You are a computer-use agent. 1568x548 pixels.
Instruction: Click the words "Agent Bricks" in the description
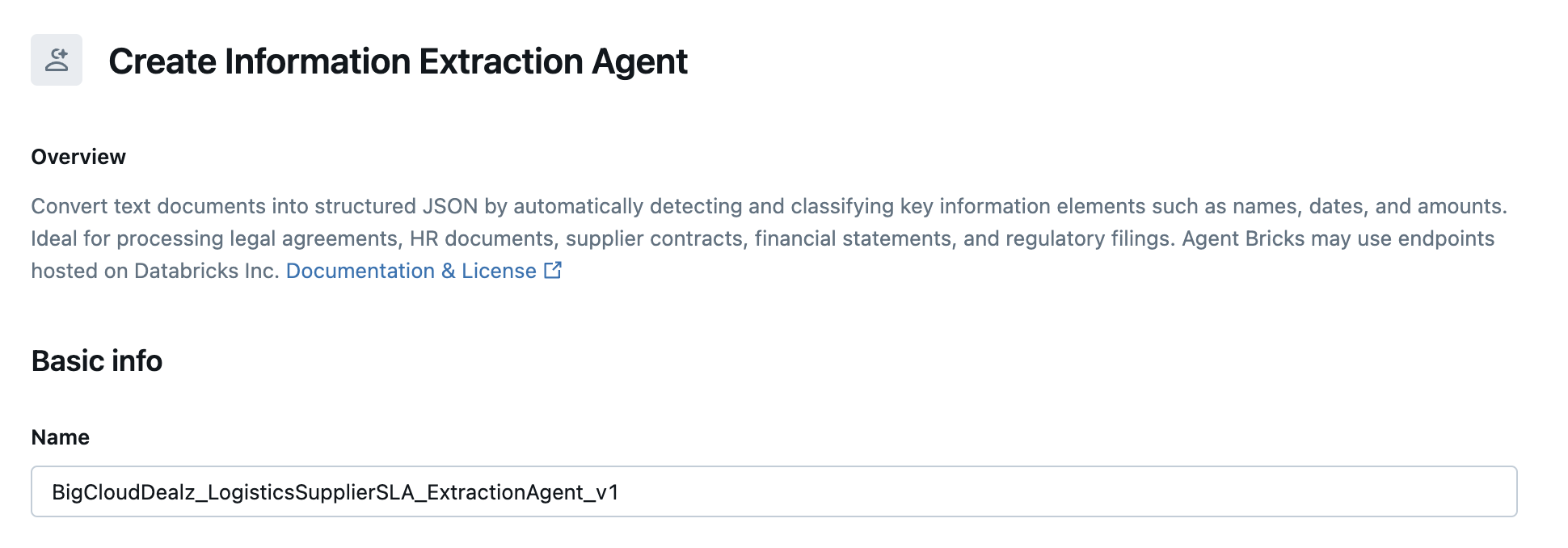point(1243,238)
